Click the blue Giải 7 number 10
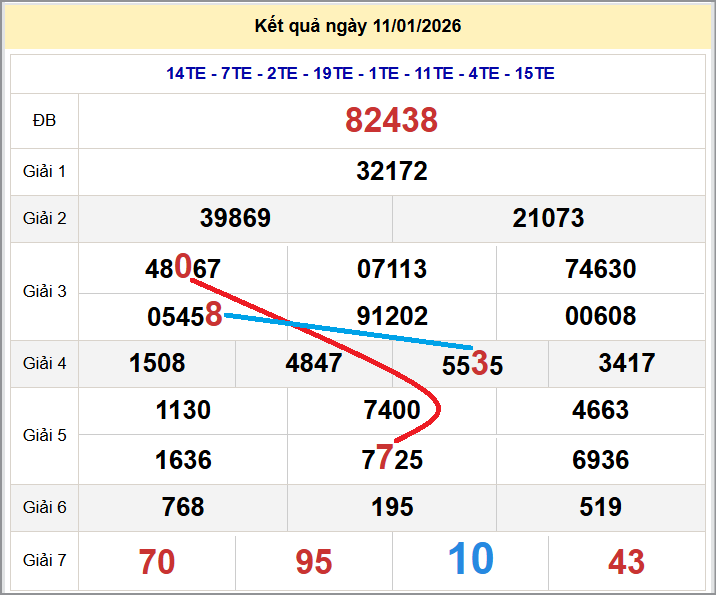The height and width of the screenshot is (595, 716). click(470, 559)
